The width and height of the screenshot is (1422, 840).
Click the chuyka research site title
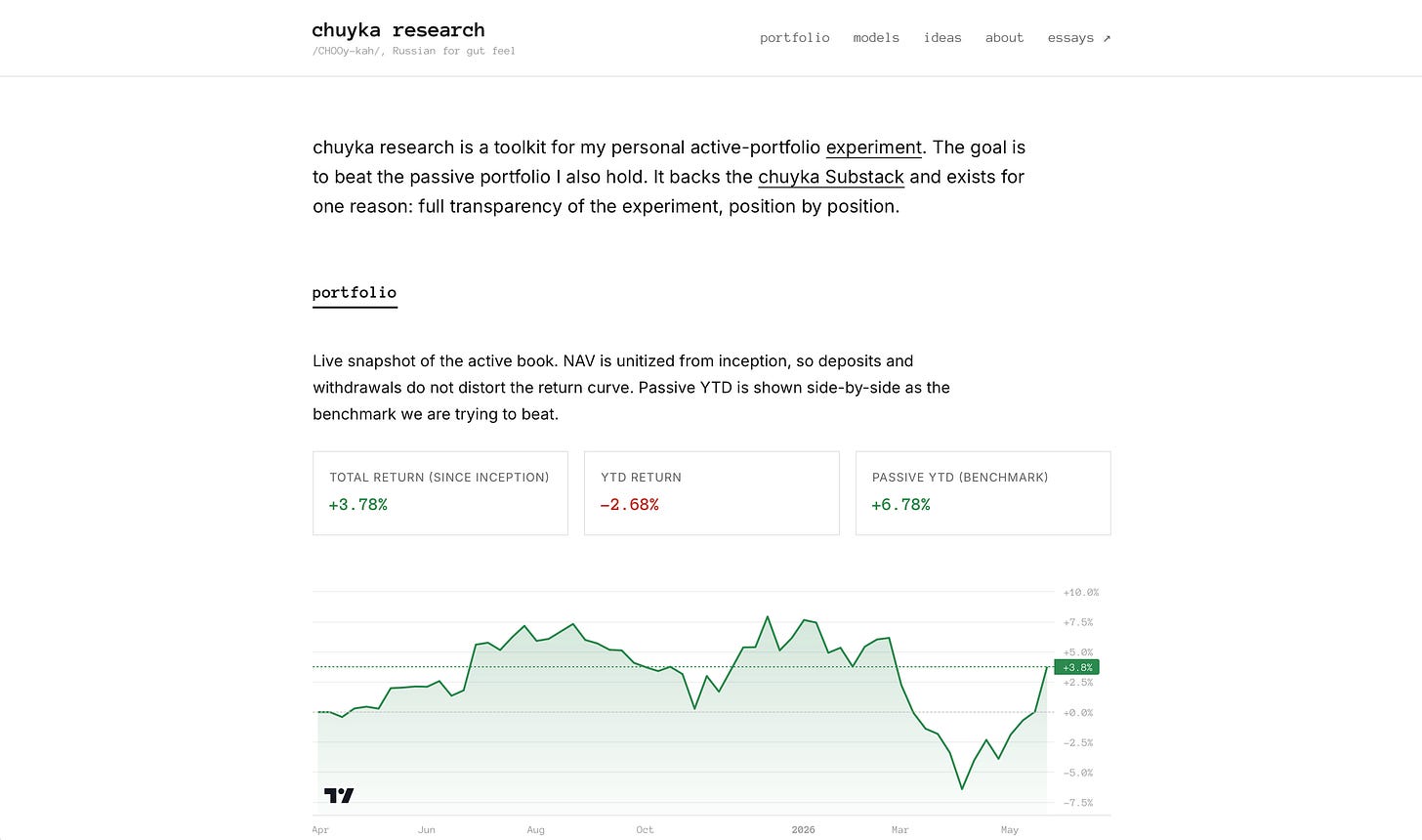click(x=398, y=30)
